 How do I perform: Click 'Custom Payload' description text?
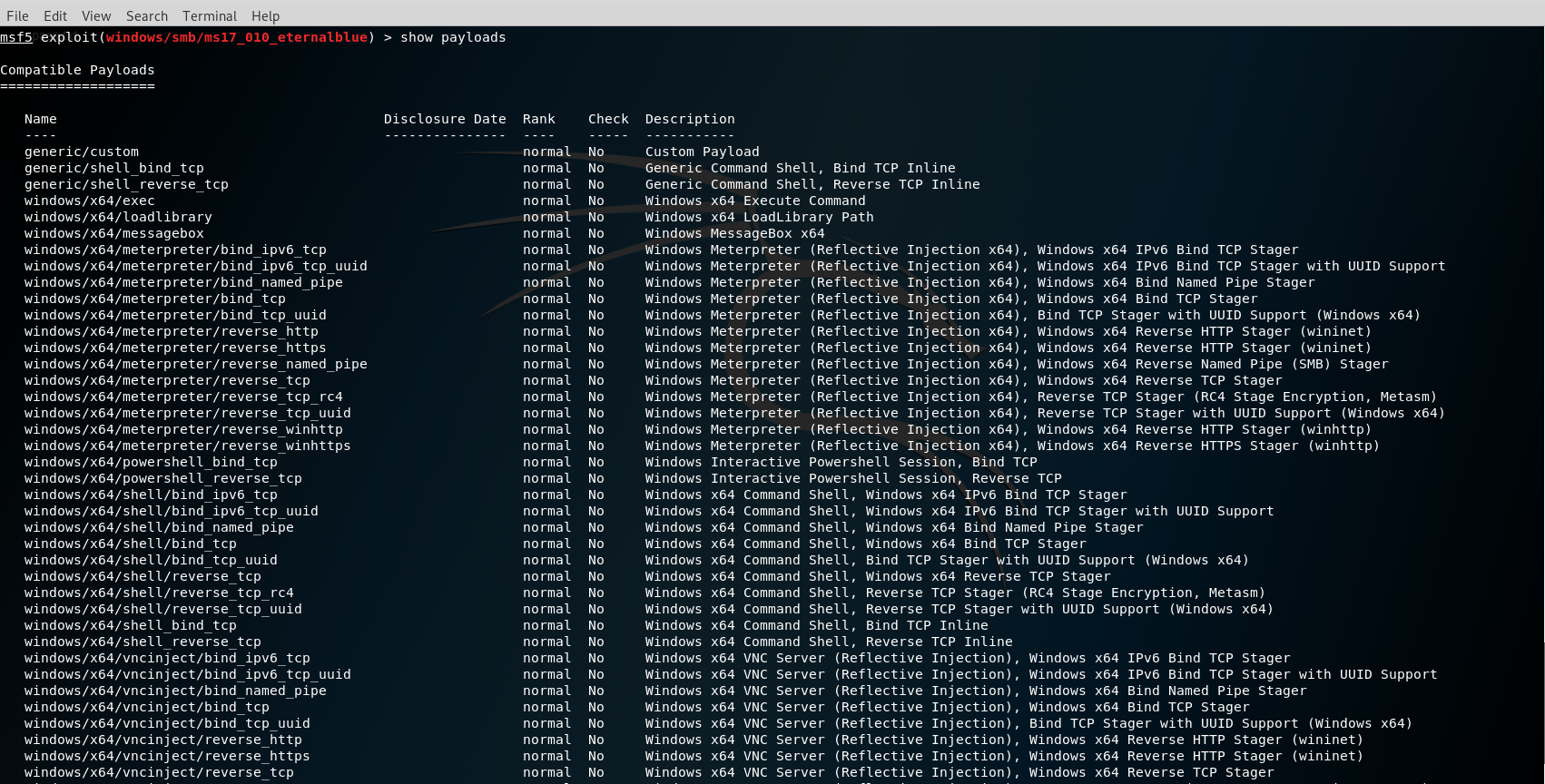click(x=703, y=152)
